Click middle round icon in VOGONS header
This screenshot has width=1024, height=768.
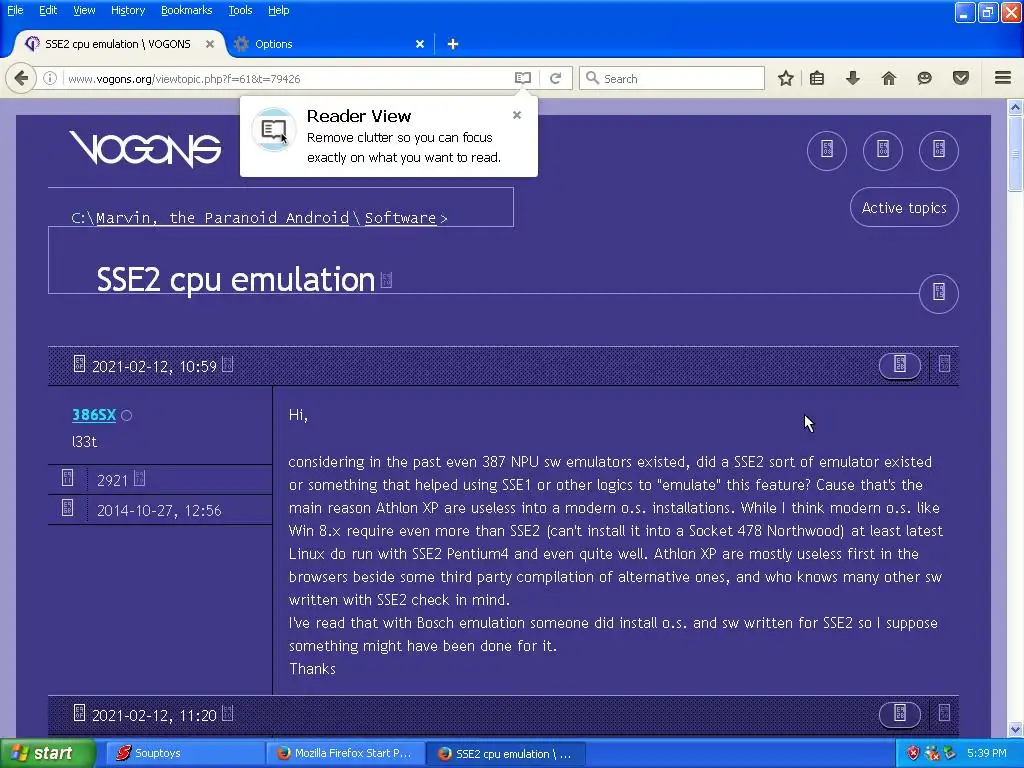coord(883,150)
